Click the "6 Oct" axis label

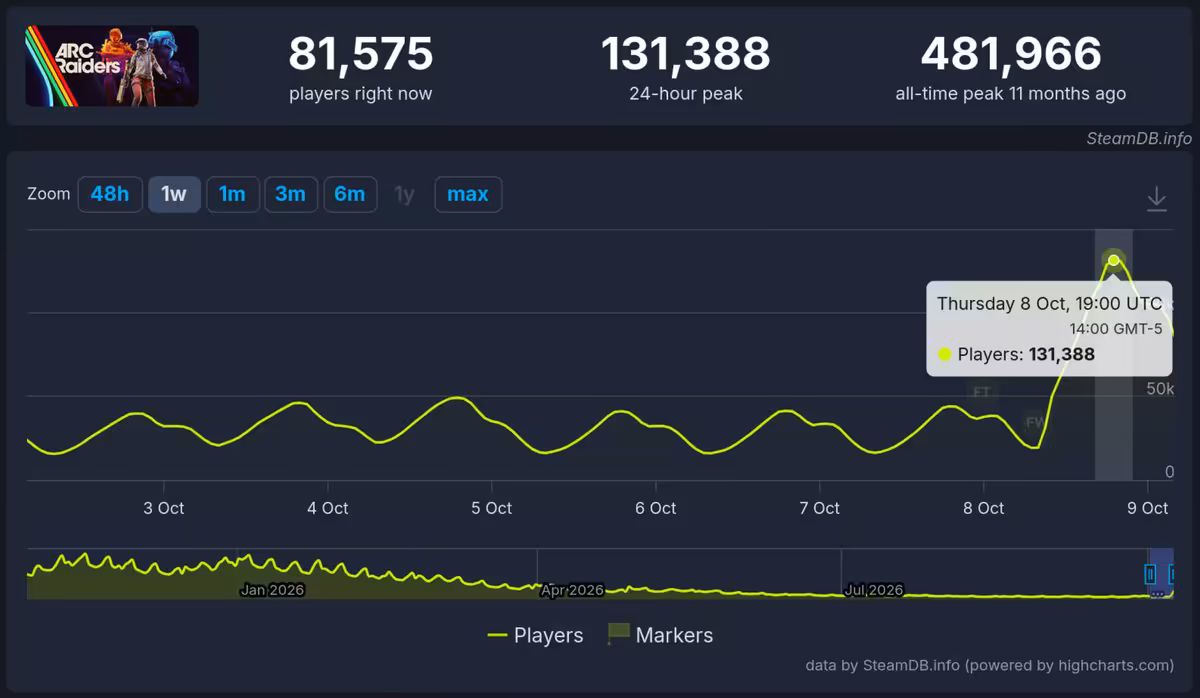point(656,508)
